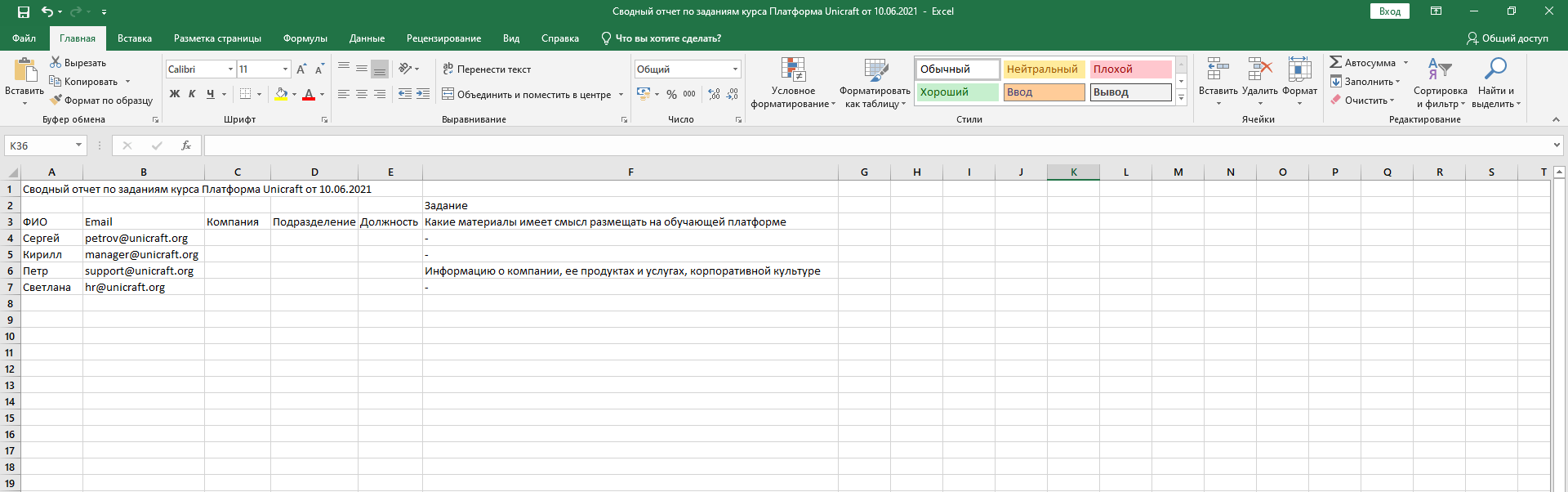Select cell B6 with support@unicraft.org
Screen dimensions: 1568x492
point(143,271)
